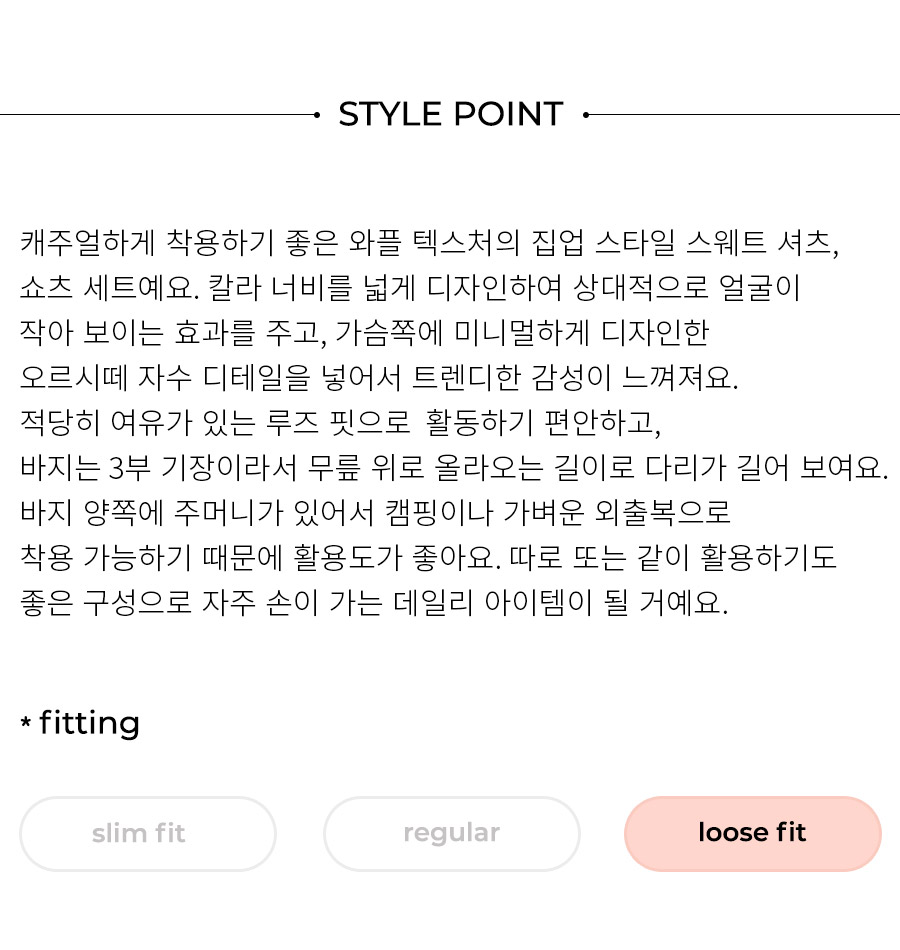The width and height of the screenshot is (900, 950).
Task: Click the line starting with 착용 가능하기
Action: [x=428, y=557]
